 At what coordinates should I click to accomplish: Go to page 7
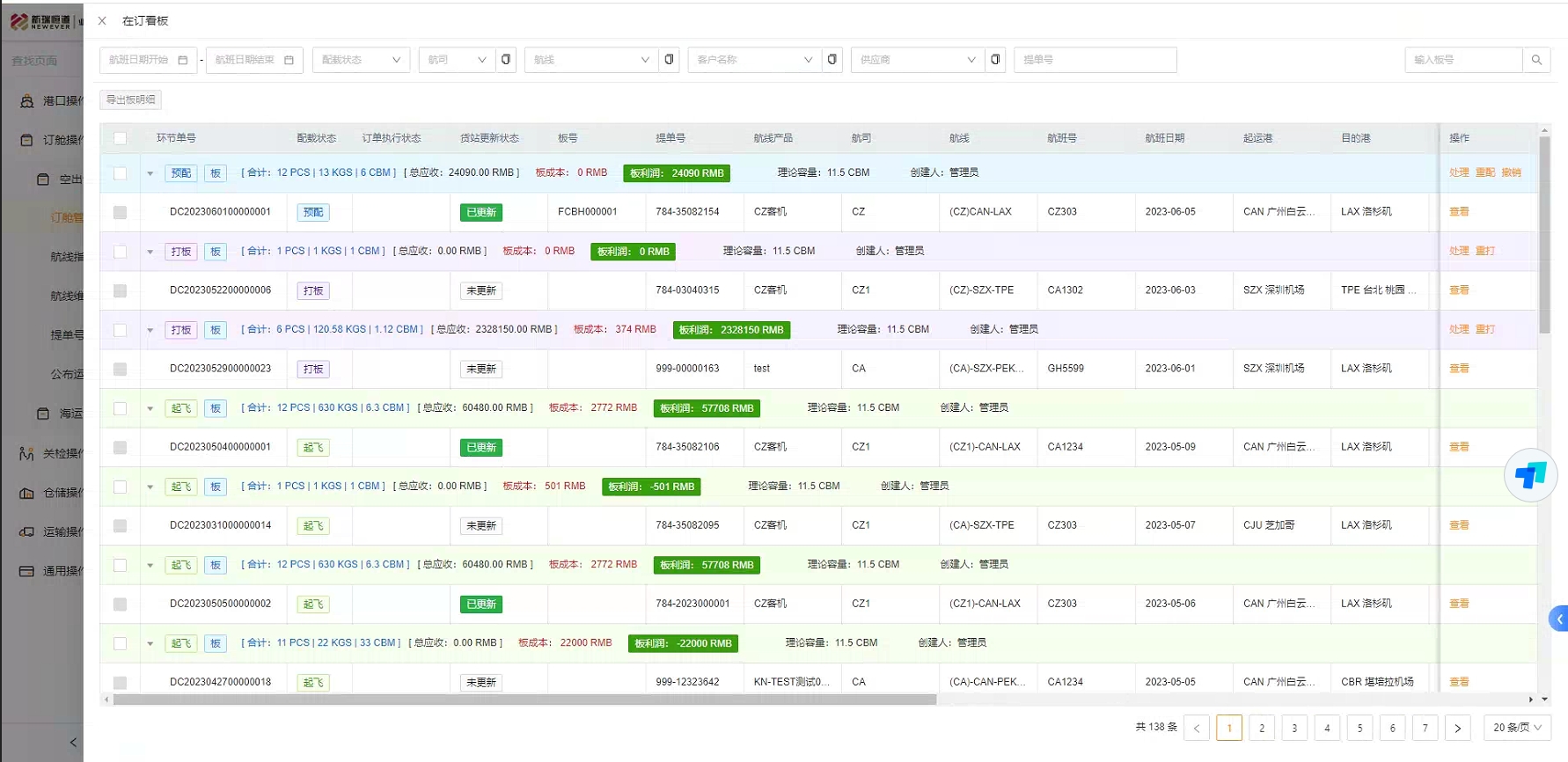1425,728
